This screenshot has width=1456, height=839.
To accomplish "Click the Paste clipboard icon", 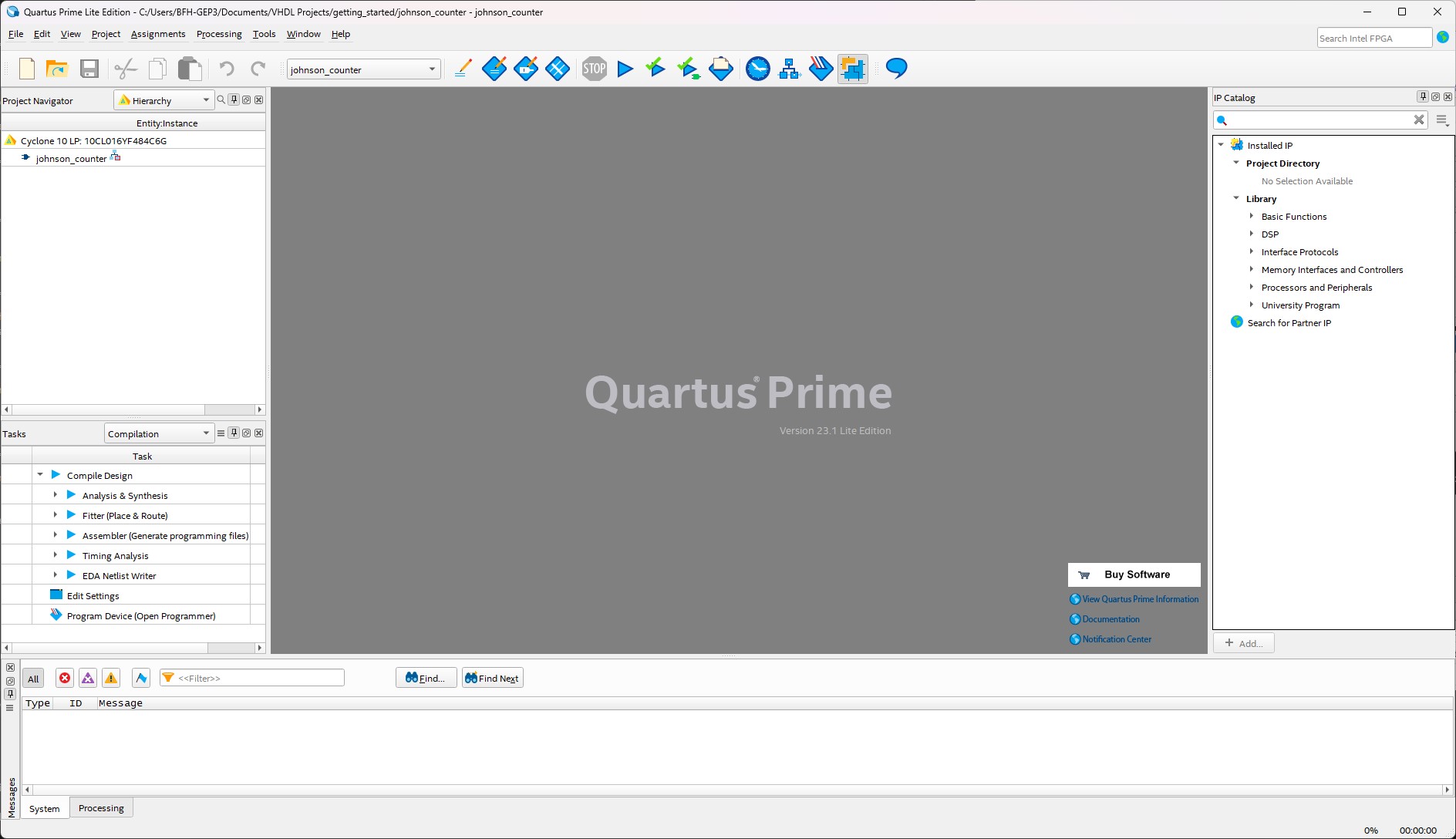I will (x=190, y=69).
